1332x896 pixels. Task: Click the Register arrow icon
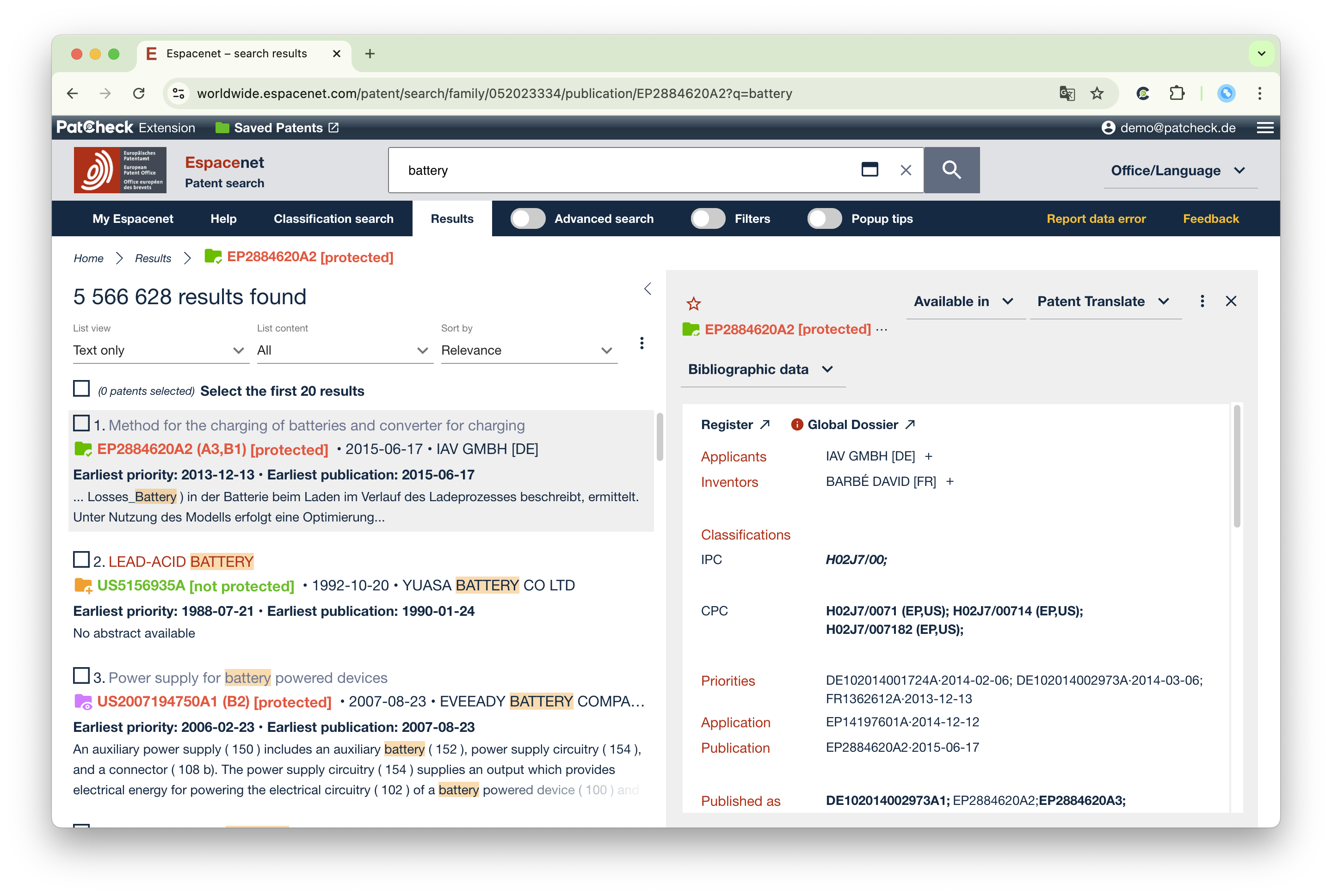pyautogui.click(x=766, y=424)
